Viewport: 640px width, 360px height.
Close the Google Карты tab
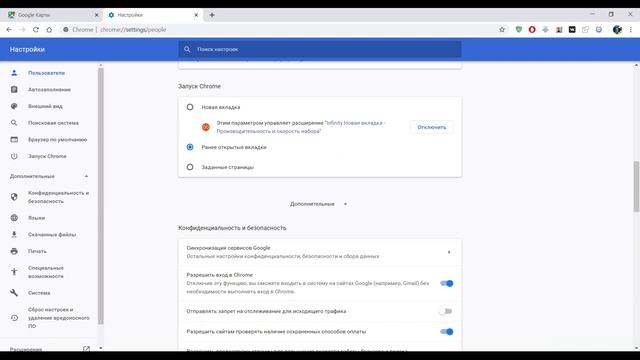tap(97, 15)
